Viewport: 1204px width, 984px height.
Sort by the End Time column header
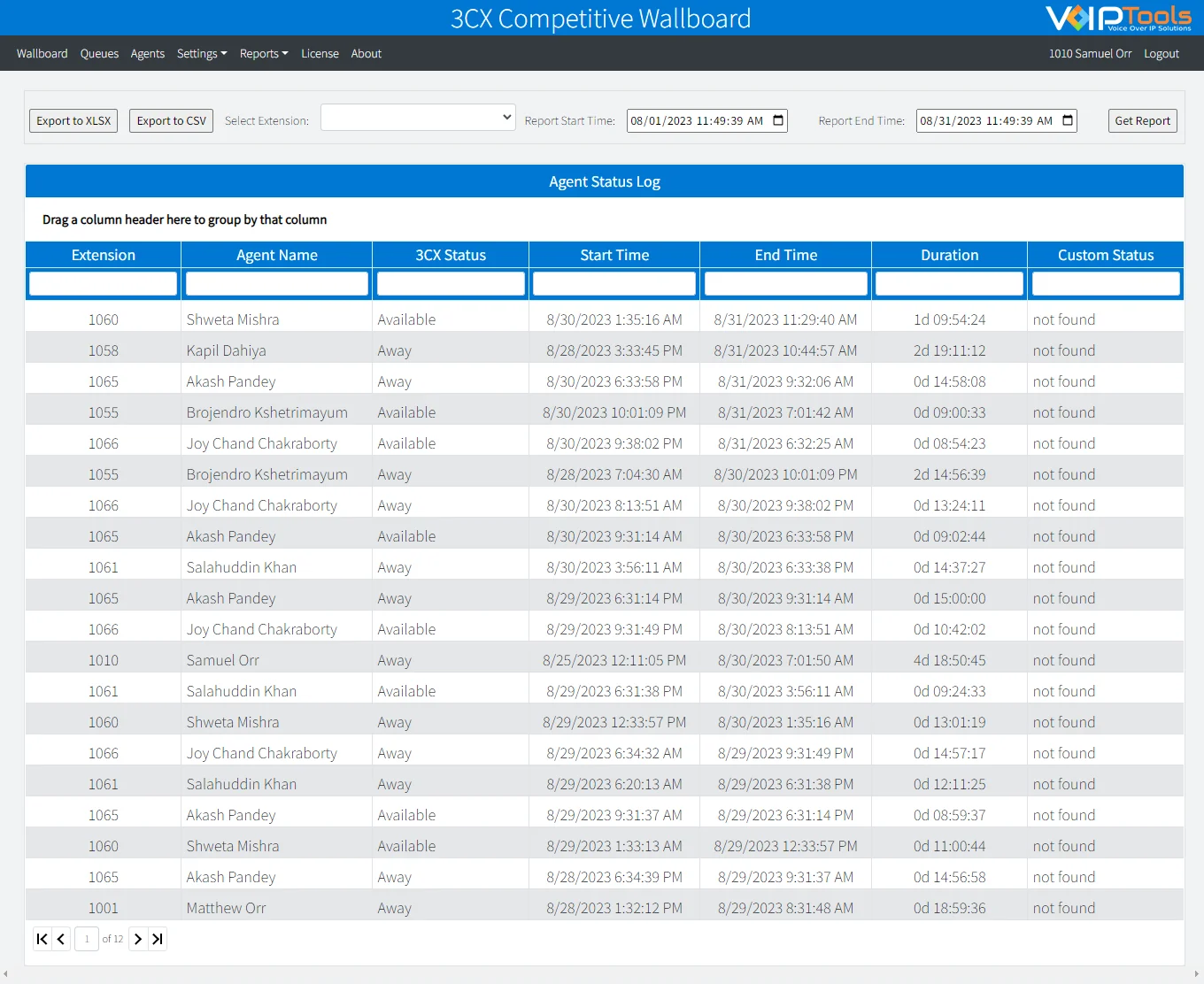(786, 255)
